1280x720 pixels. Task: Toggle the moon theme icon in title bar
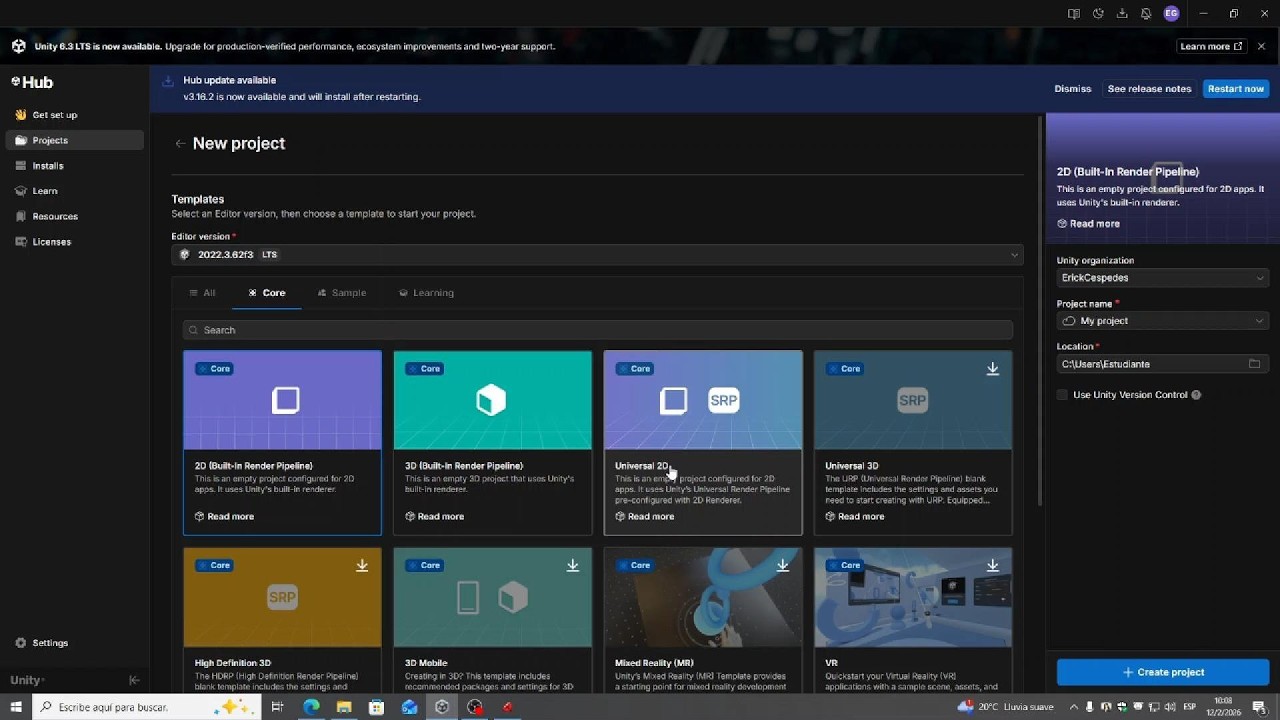tap(1098, 14)
